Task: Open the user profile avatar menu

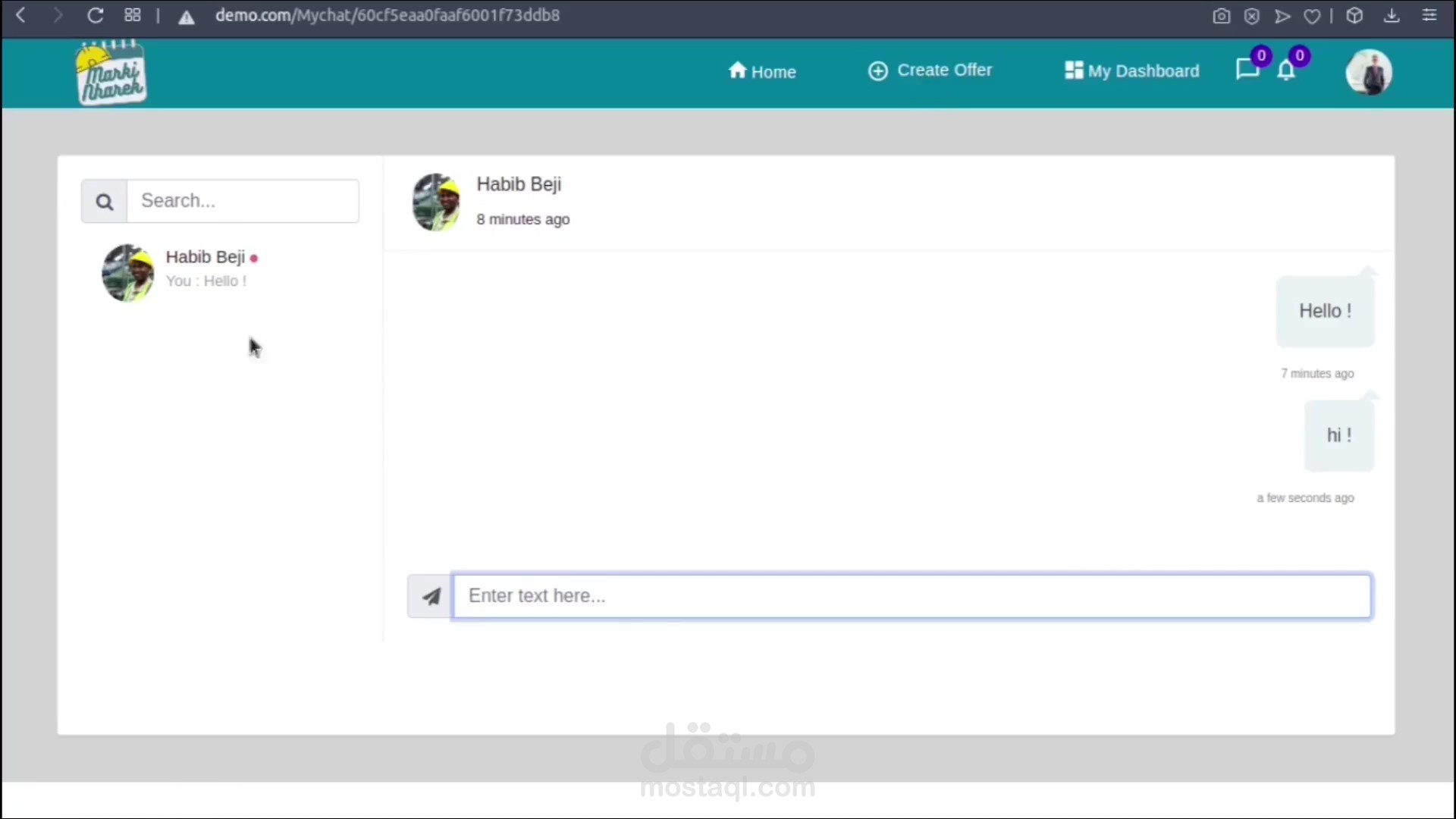Action: pos(1368,73)
